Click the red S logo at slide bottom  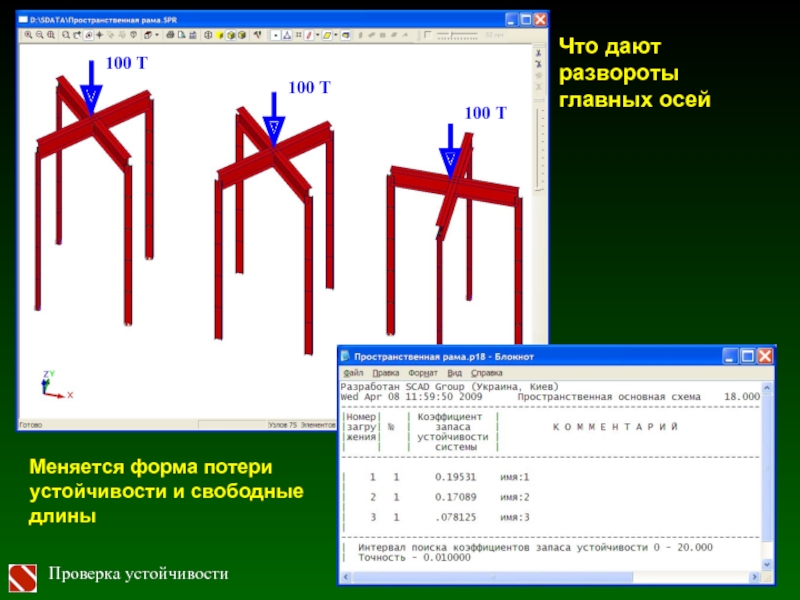pos(22,578)
